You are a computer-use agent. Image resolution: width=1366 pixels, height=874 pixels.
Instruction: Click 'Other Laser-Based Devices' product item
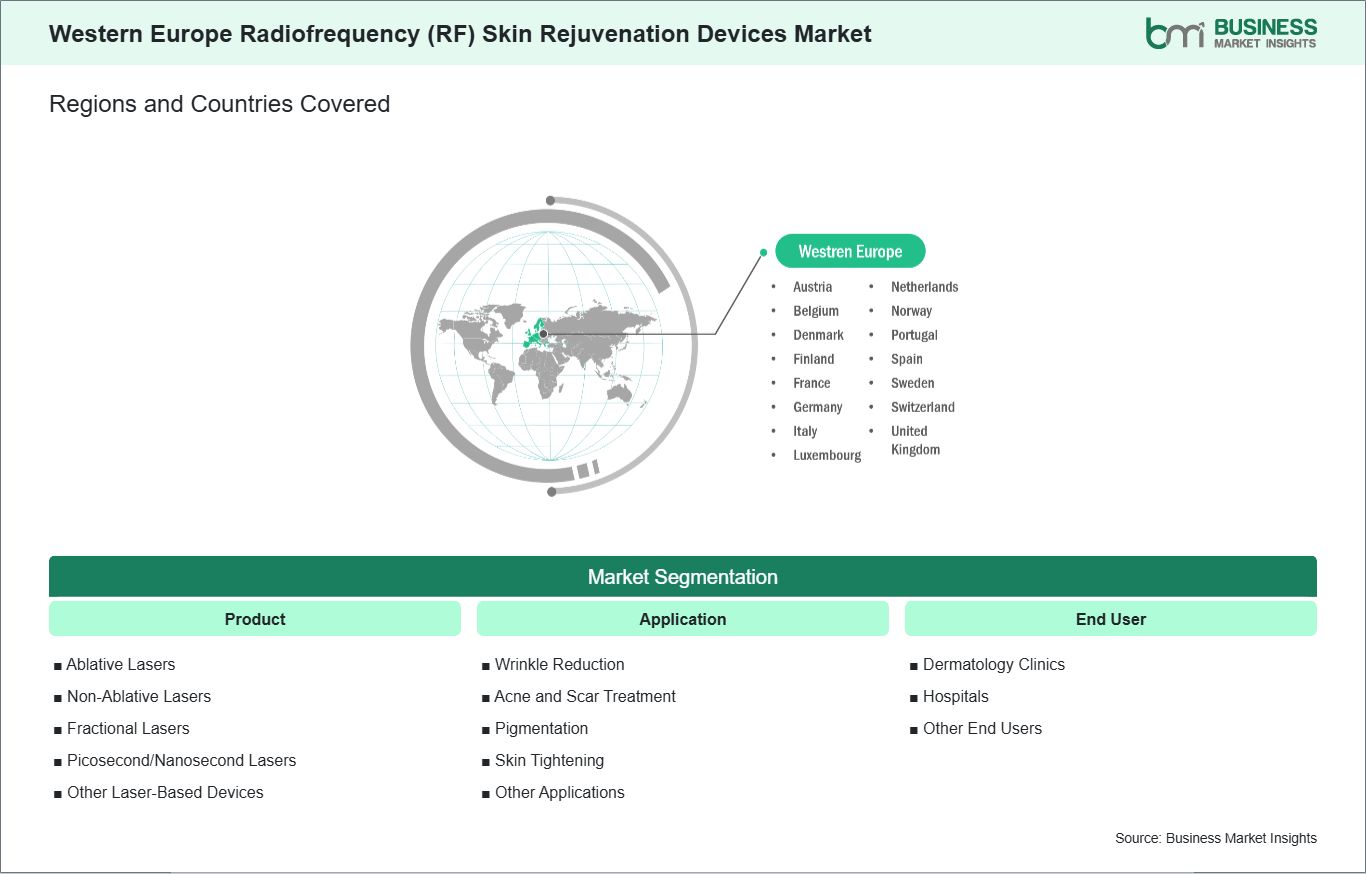[165, 792]
